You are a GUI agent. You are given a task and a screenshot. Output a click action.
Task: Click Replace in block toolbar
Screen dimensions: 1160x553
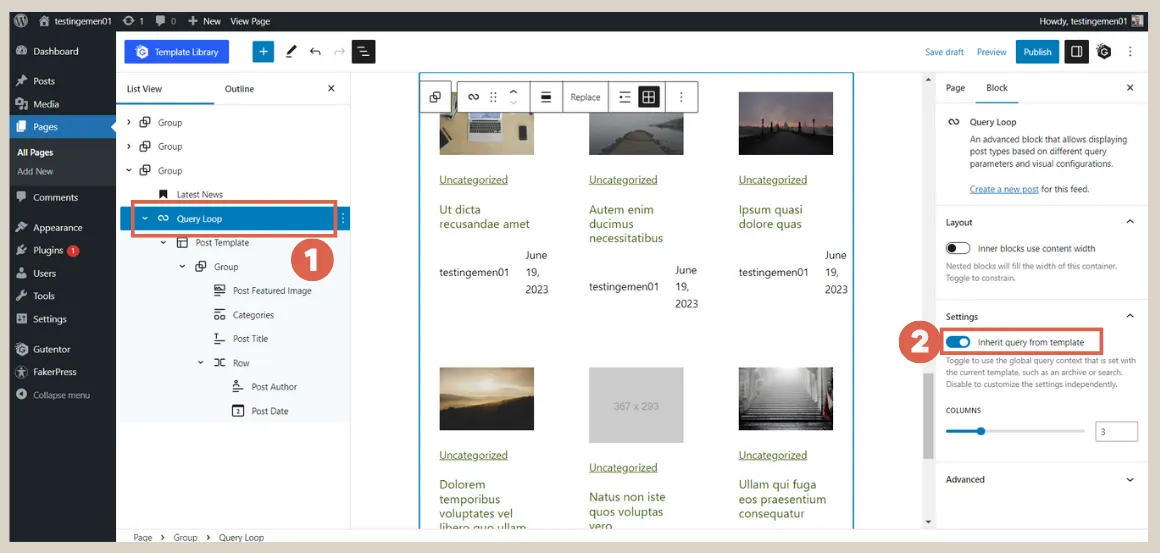click(585, 97)
